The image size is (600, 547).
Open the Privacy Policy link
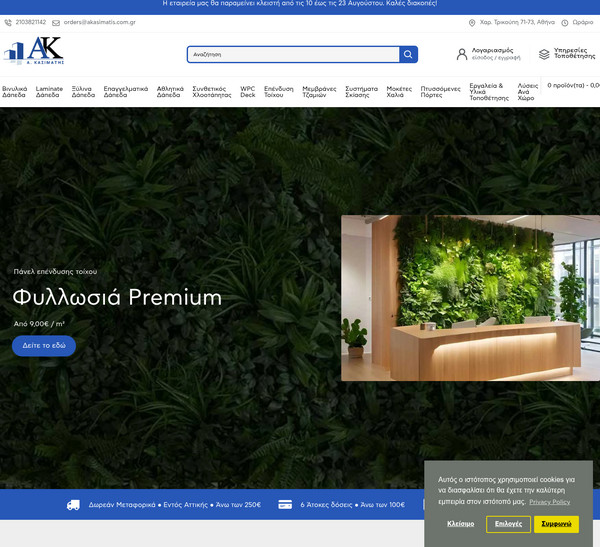tap(549, 502)
